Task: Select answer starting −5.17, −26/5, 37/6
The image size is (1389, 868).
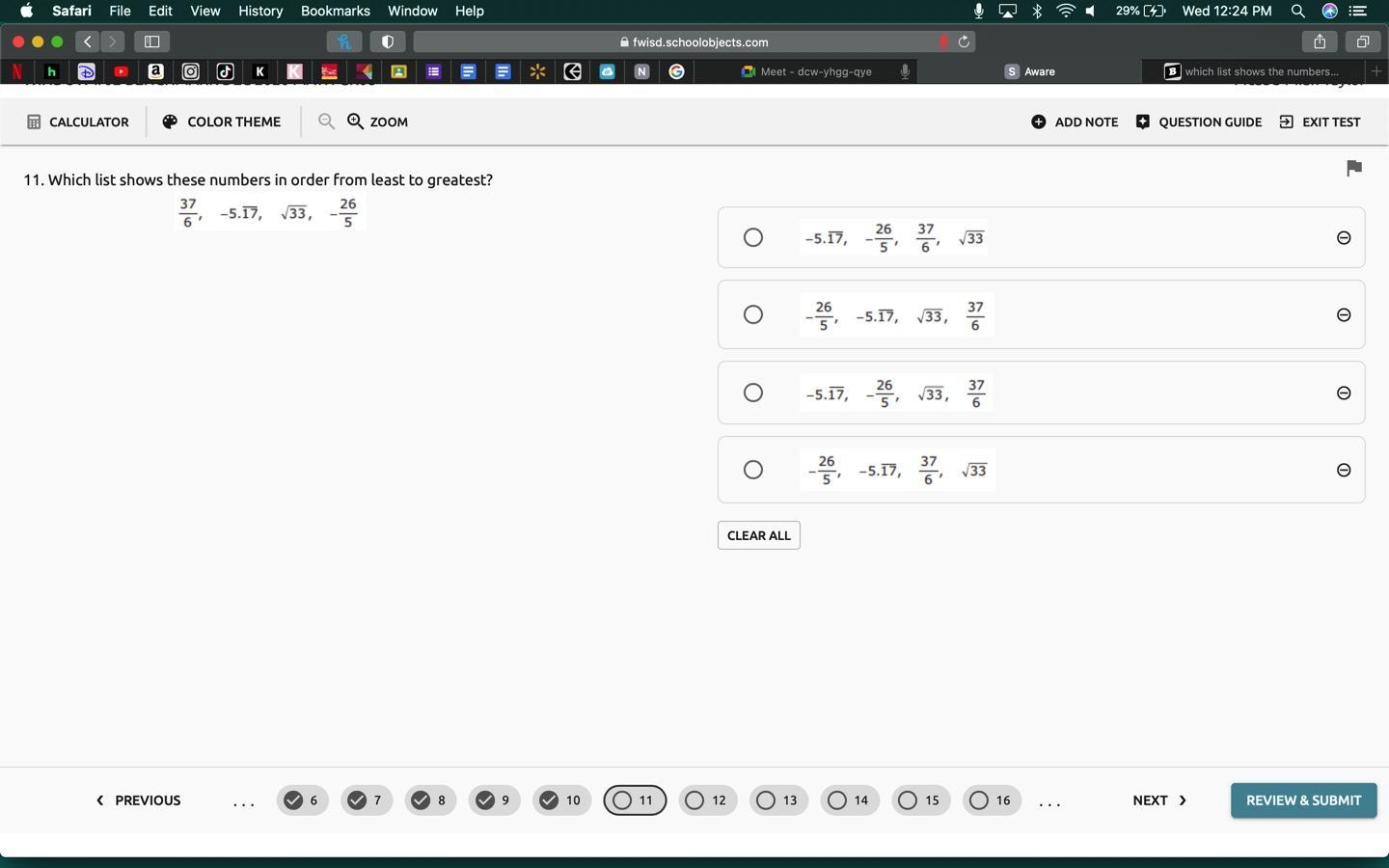Action: click(x=753, y=237)
